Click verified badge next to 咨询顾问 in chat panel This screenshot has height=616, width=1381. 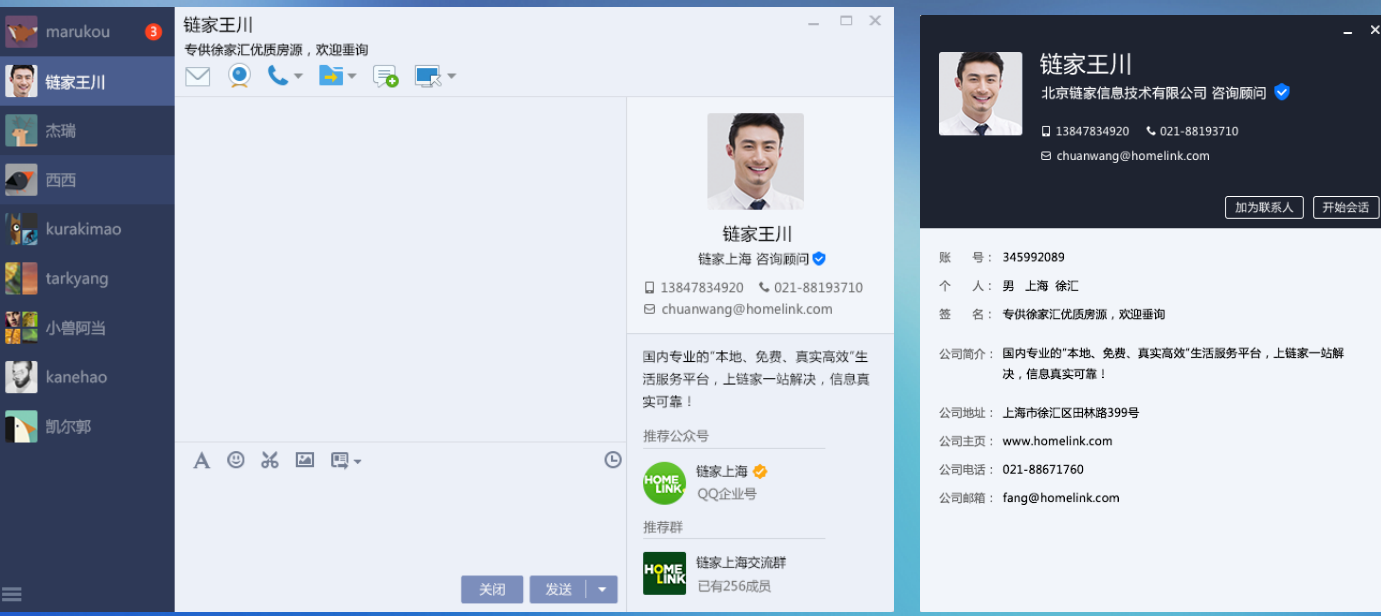coord(819,259)
